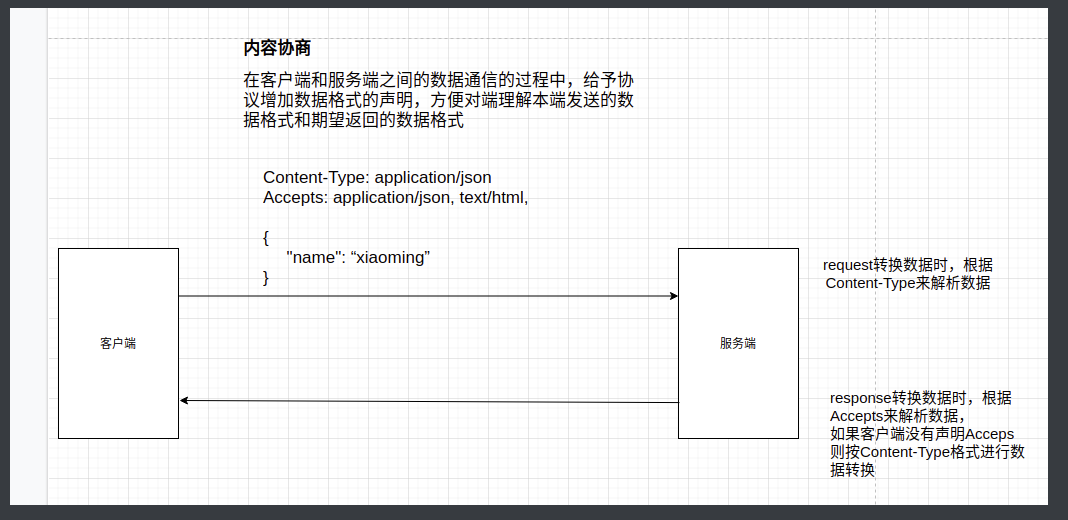Click the Content-Type: application/json header text
Viewport: 1068px width, 520px height.
coord(377,177)
